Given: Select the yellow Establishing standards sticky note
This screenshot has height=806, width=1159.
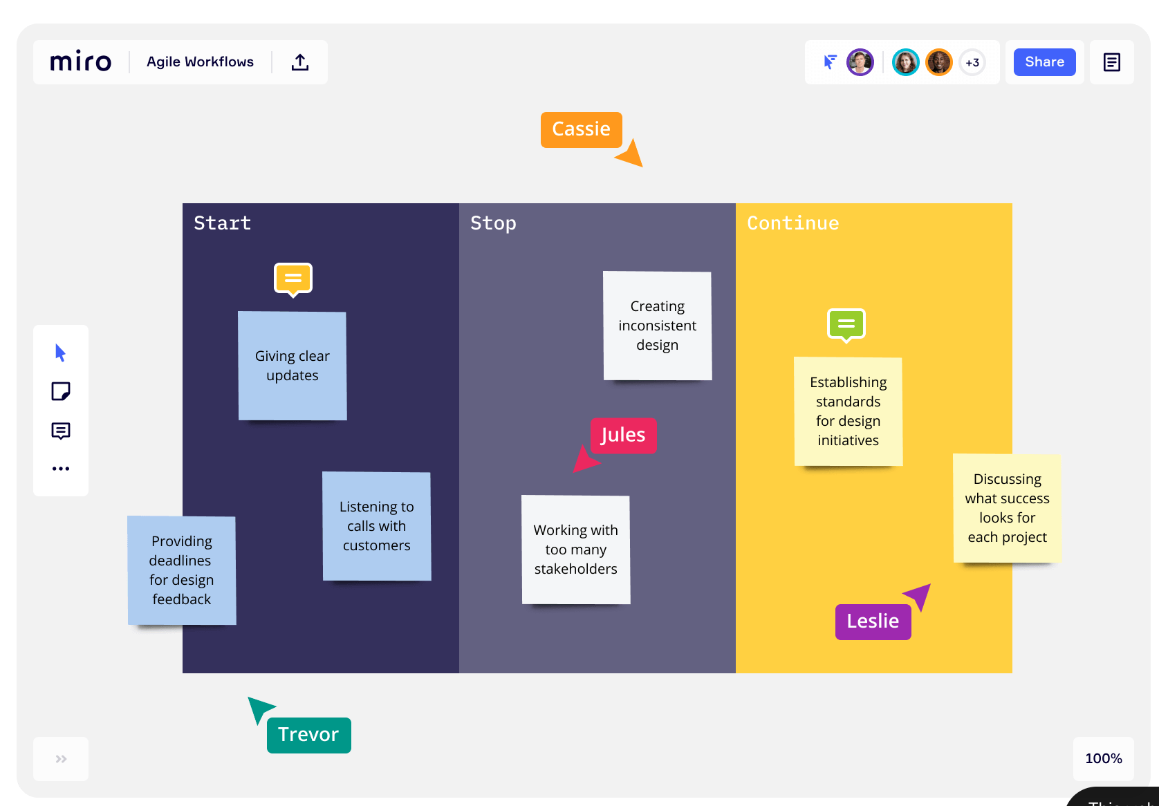Looking at the screenshot, I should (848, 411).
